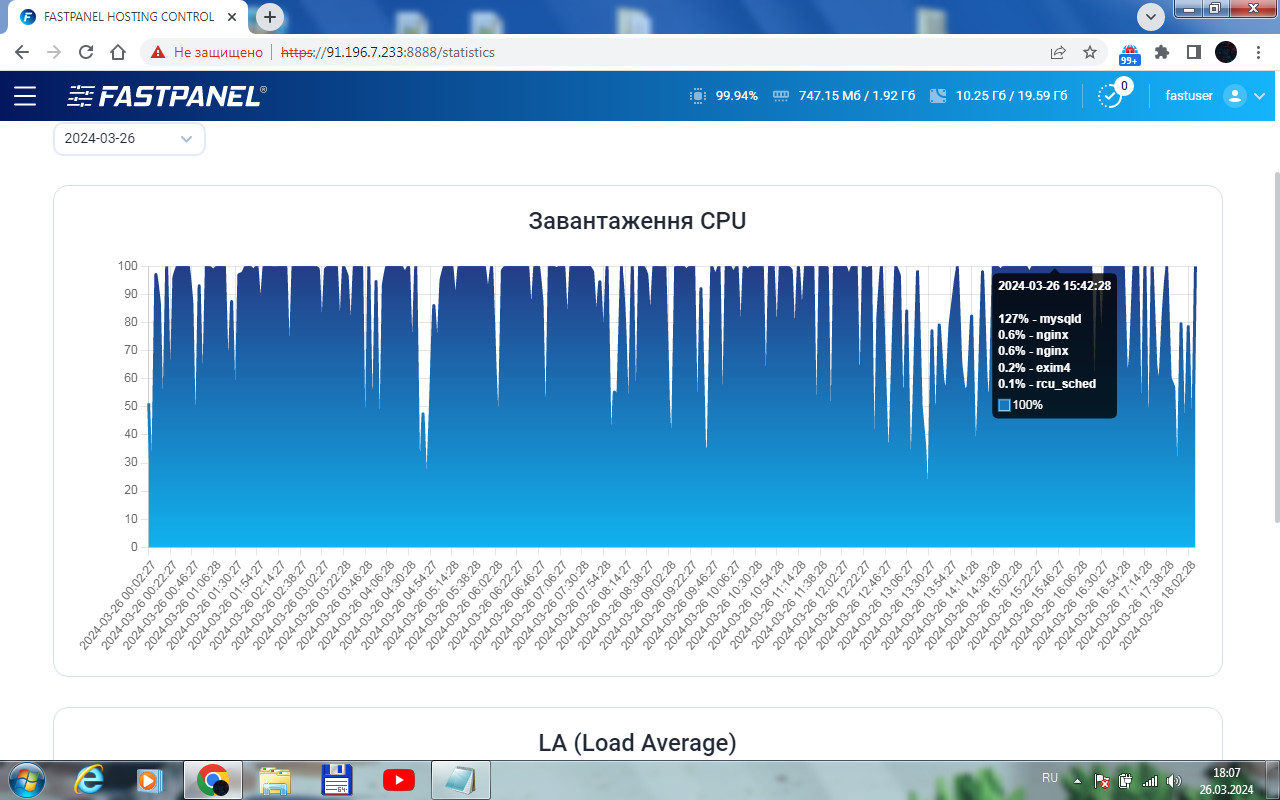Expand the 2024-03-26 date dropdown
This screenshot has height=800, width=1280.
tap(129, 139)
